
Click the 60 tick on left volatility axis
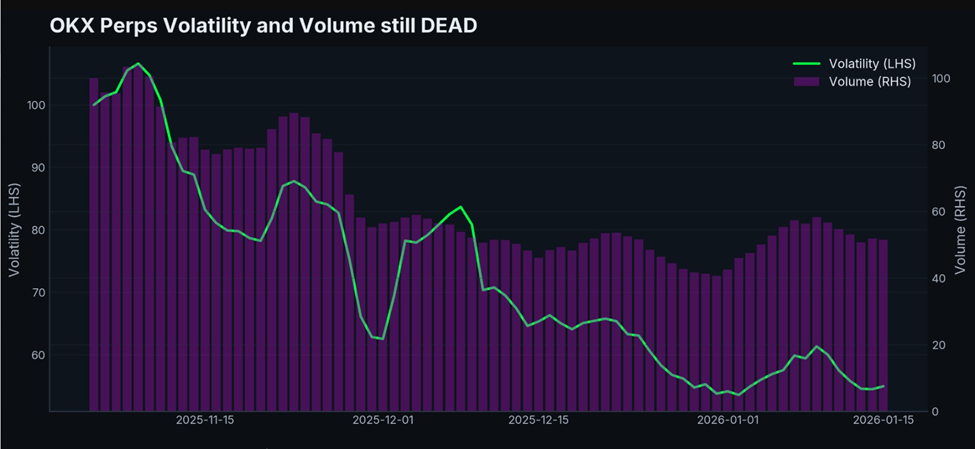click(x=39, y=355)
